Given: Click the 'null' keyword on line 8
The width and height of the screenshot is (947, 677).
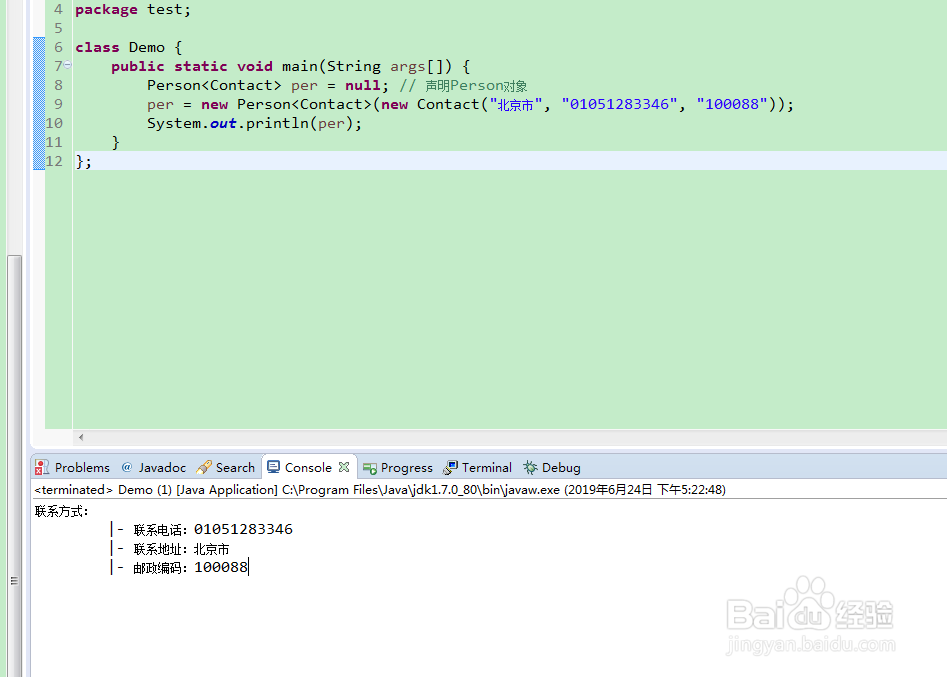Looking at the screenshot, I should click(362, 85).
